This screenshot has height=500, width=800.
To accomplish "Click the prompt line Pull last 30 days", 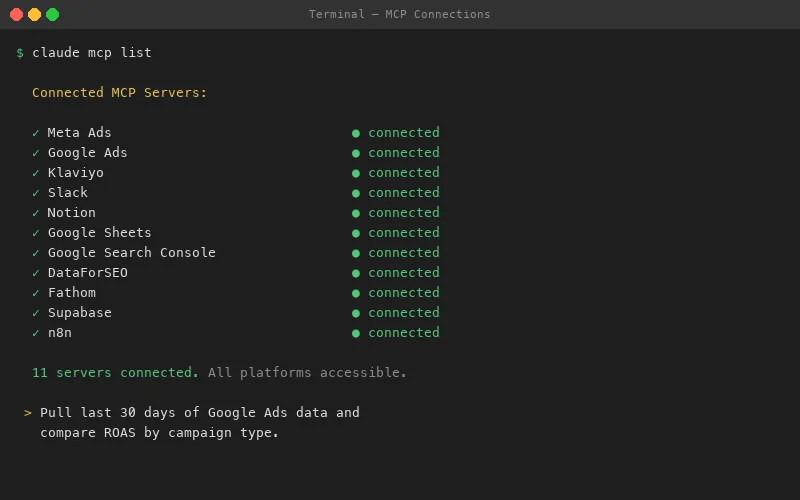I will tap(200, 413).
